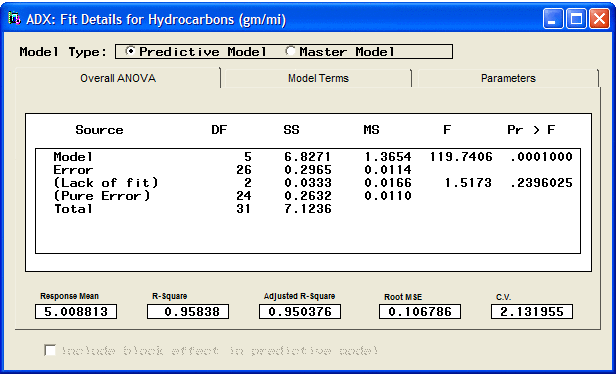
Task: Click the DF column header
Action: pos(219,130)
